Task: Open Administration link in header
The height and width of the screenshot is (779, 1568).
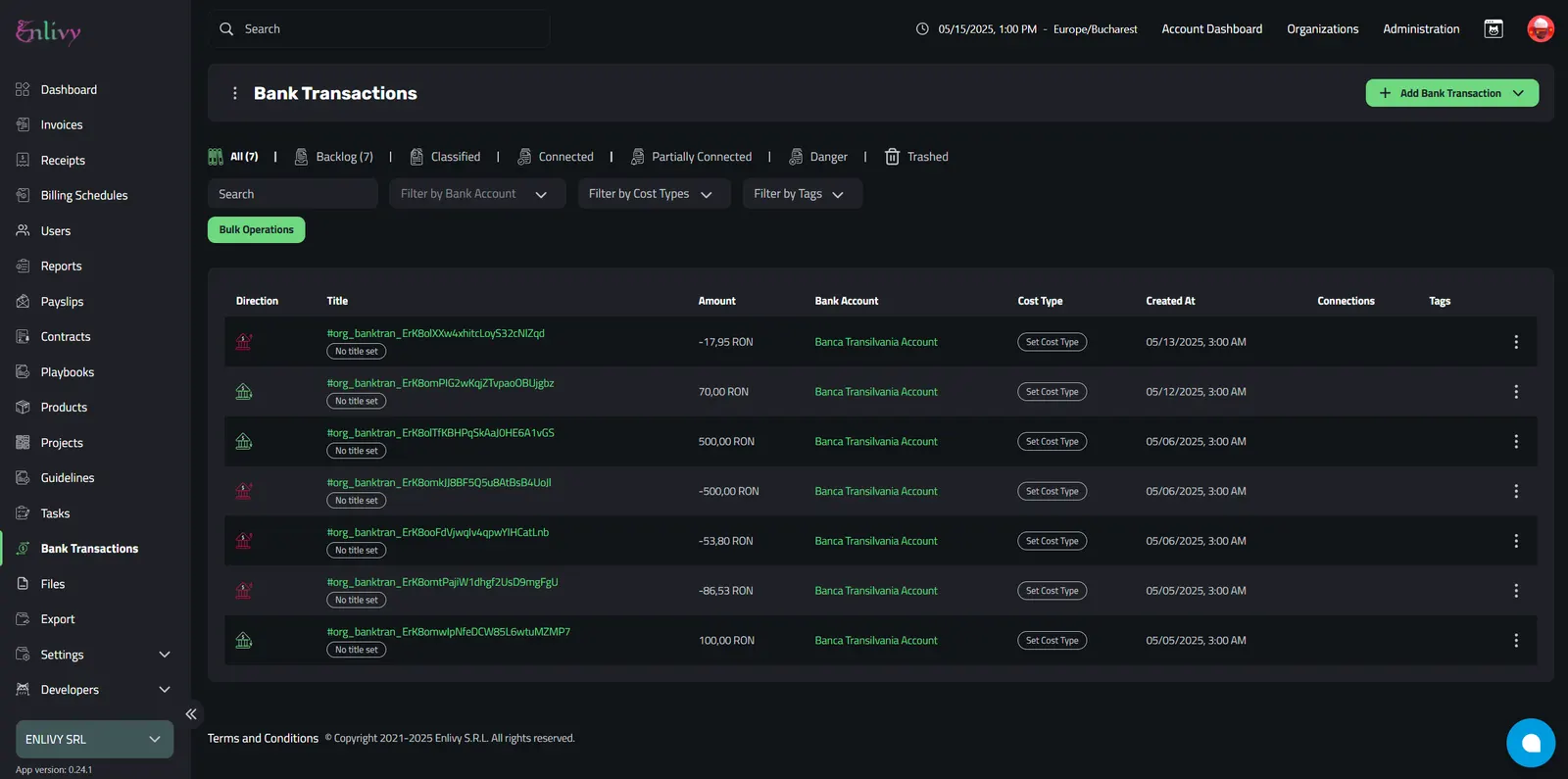Action: point(1421,29)
